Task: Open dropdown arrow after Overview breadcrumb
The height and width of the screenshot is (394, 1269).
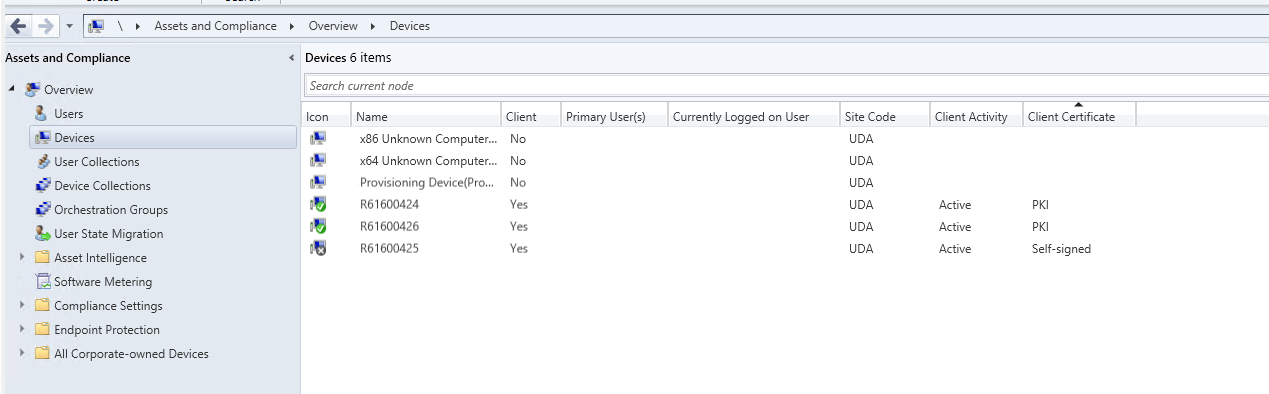Action: click(x=373, y=26)
